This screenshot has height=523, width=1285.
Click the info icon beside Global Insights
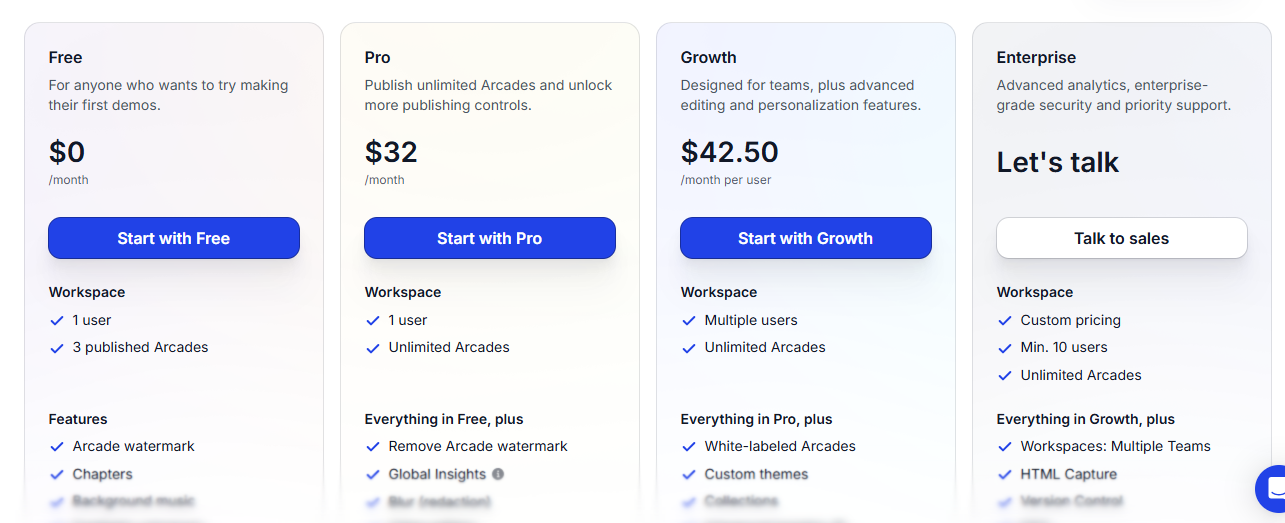coord(498,474)
